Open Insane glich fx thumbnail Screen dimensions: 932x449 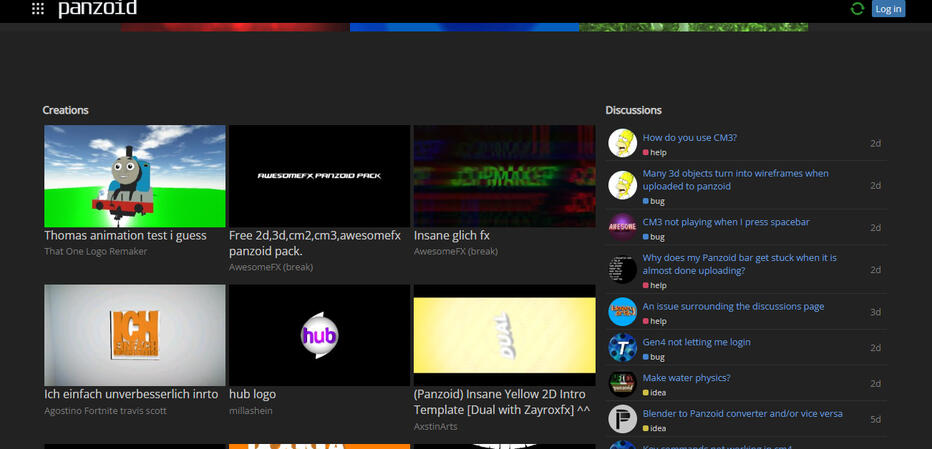point(505,176)
